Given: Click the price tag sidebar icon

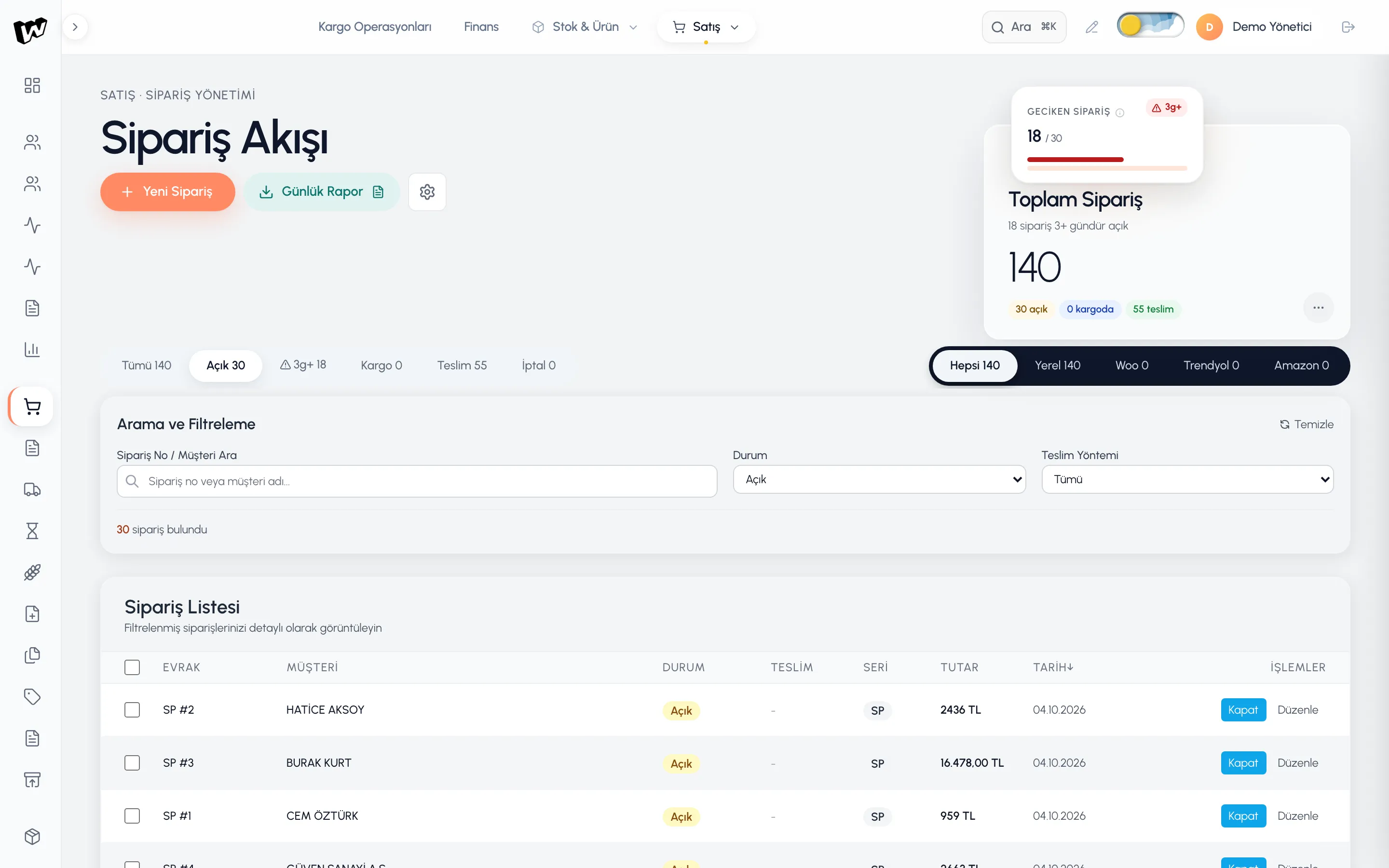Looking at the screenshot, I should click(32, 697).
